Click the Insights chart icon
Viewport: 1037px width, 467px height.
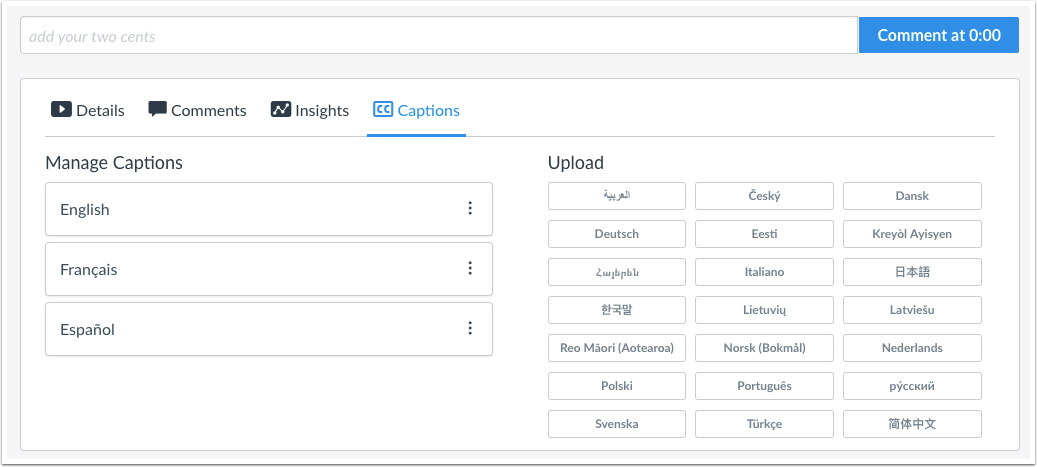pyautogui.click(x=281, y=110)
